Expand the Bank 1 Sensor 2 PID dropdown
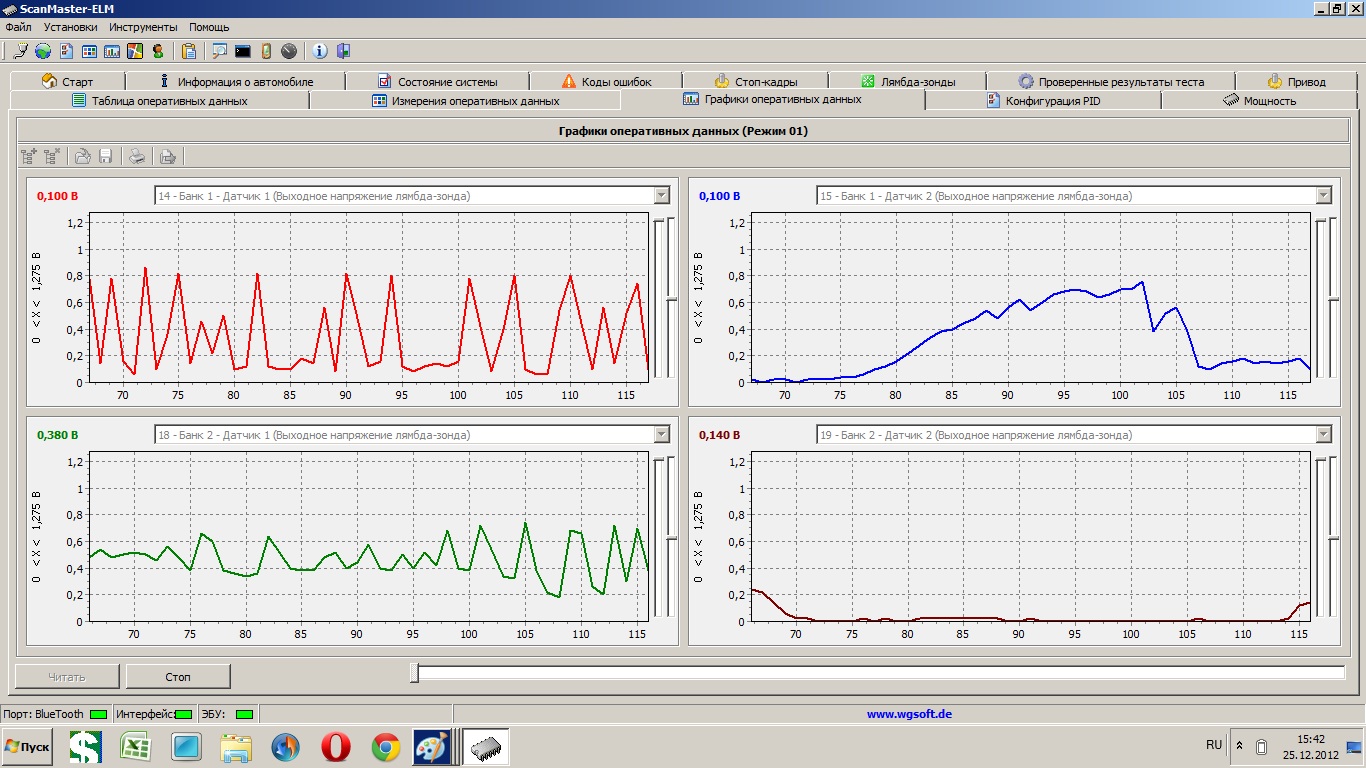The width and height of the screenshot is (1366, 768). tap(1323, 196)
